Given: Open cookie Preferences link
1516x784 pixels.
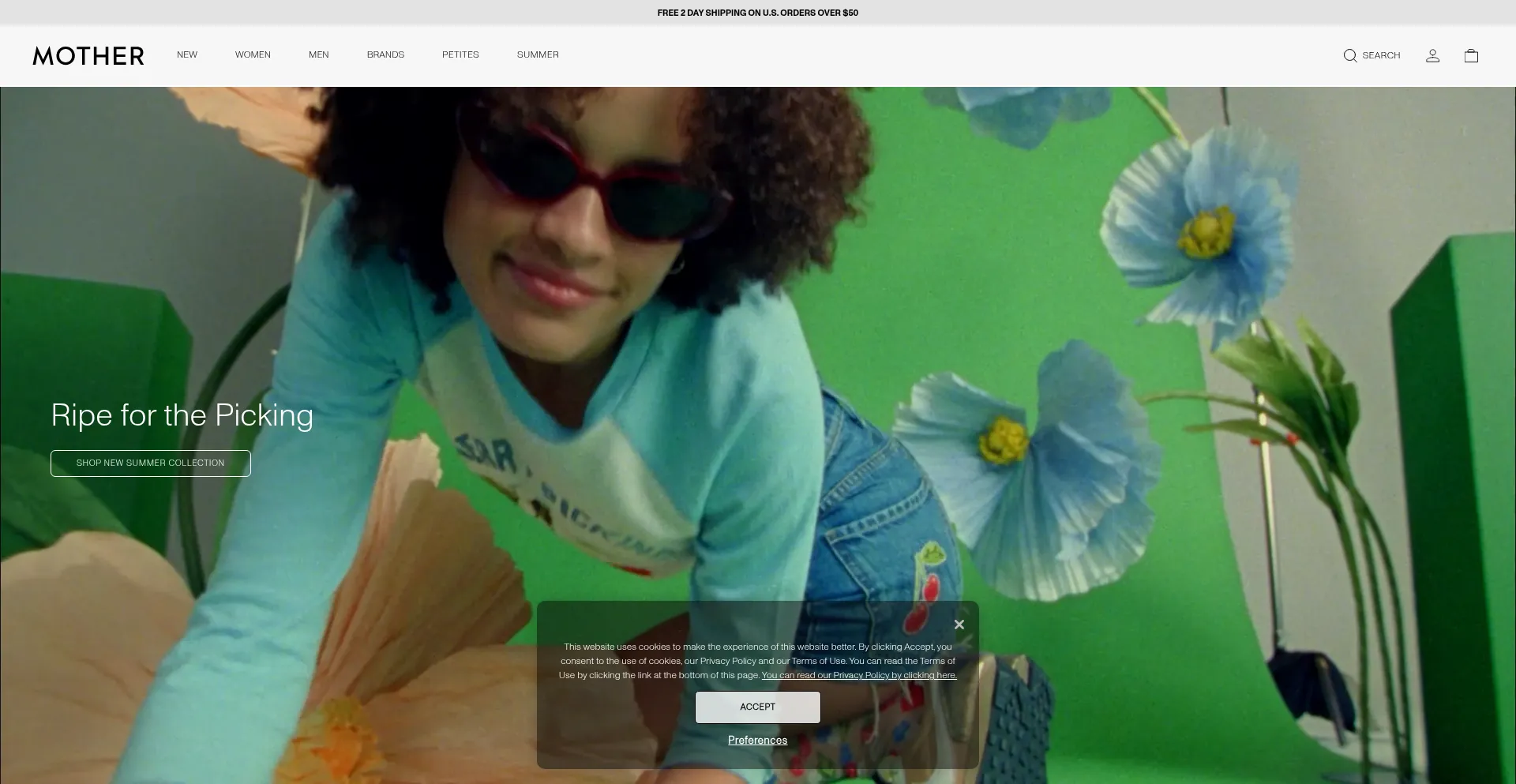Looking at the screenshot, I should pos(758,741).
